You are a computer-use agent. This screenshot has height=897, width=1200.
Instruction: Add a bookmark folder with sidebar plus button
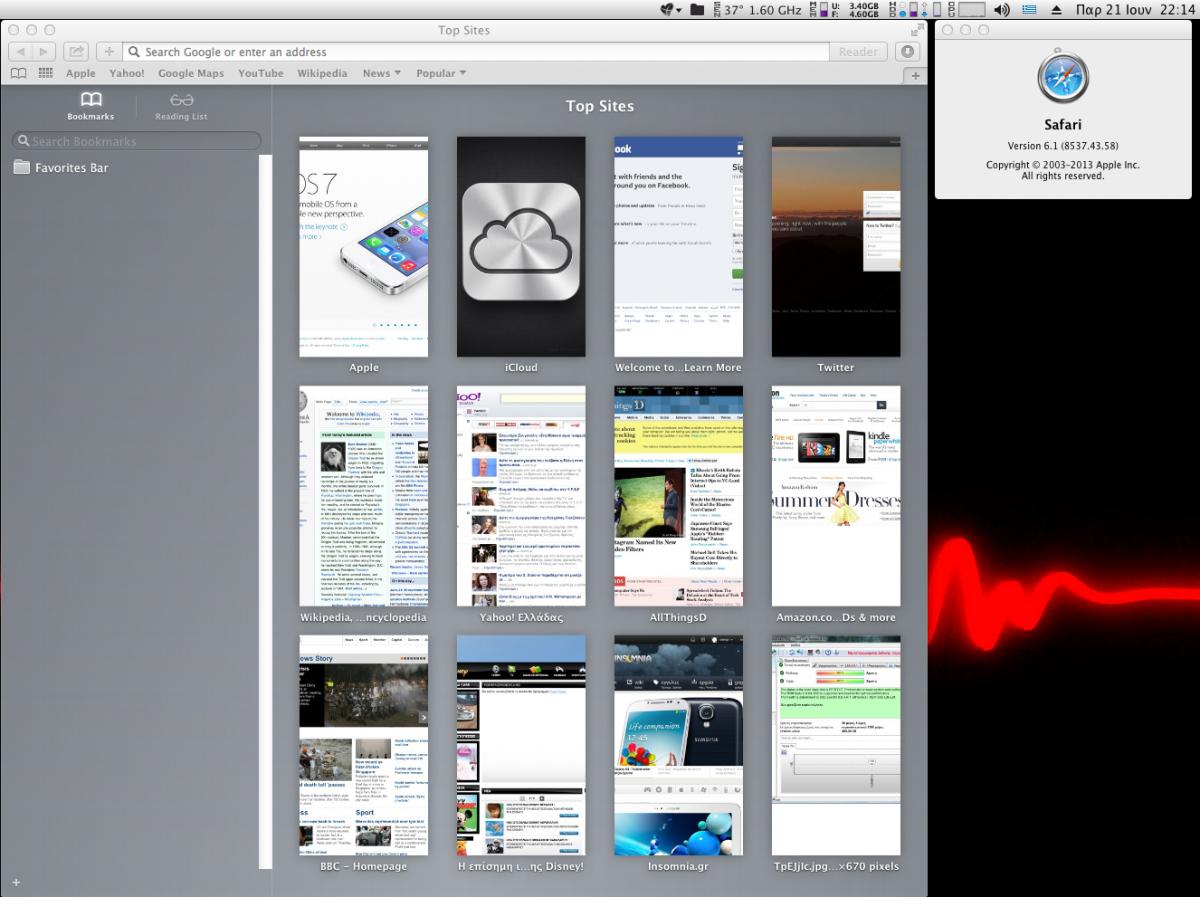point(16,882)
